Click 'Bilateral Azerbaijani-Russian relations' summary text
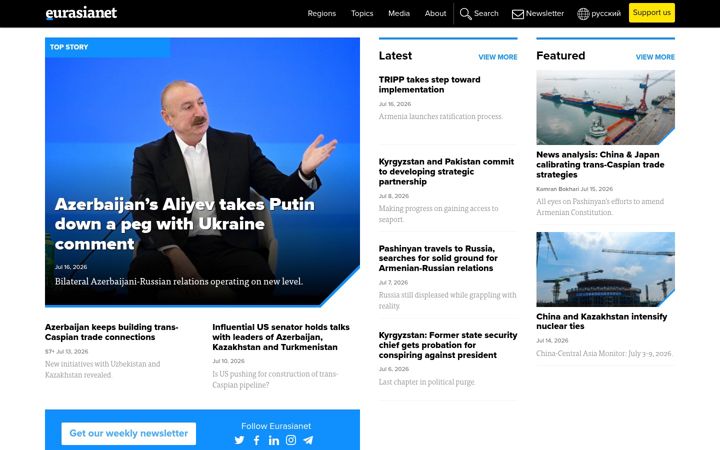The width and height of the screenshot is (720, 450). coord(179,281)
